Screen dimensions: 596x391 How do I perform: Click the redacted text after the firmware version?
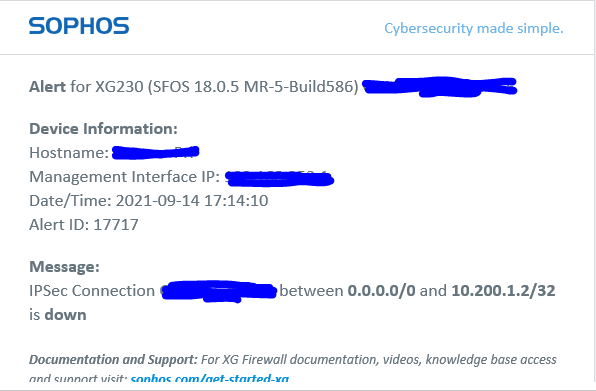pyautogui.click(x=439, y=87)
